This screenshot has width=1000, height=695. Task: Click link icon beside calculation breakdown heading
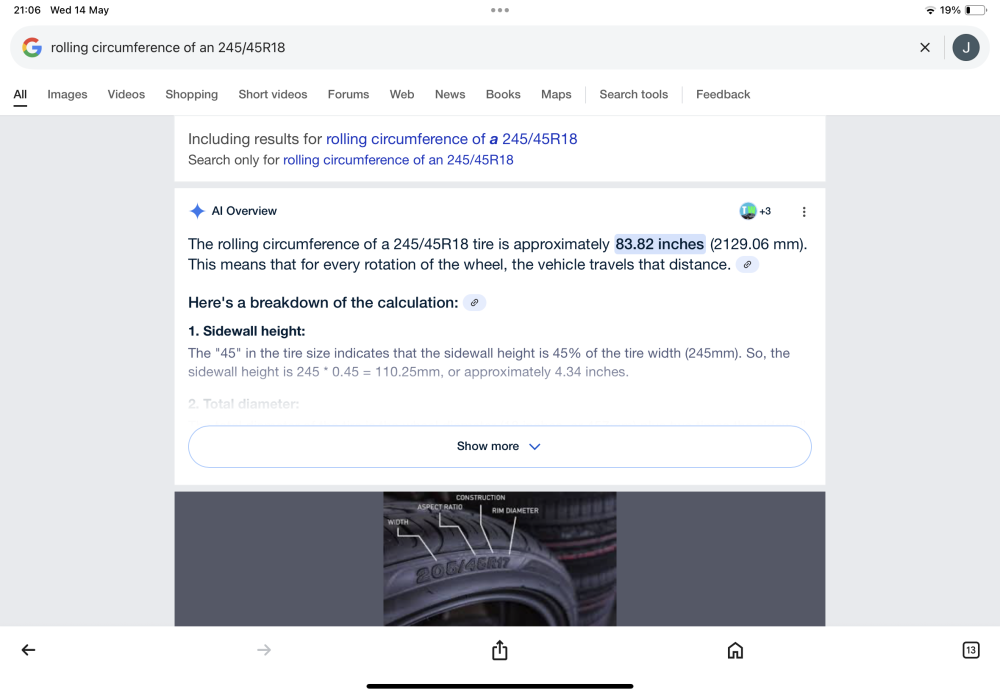click(x=474, y=303)
